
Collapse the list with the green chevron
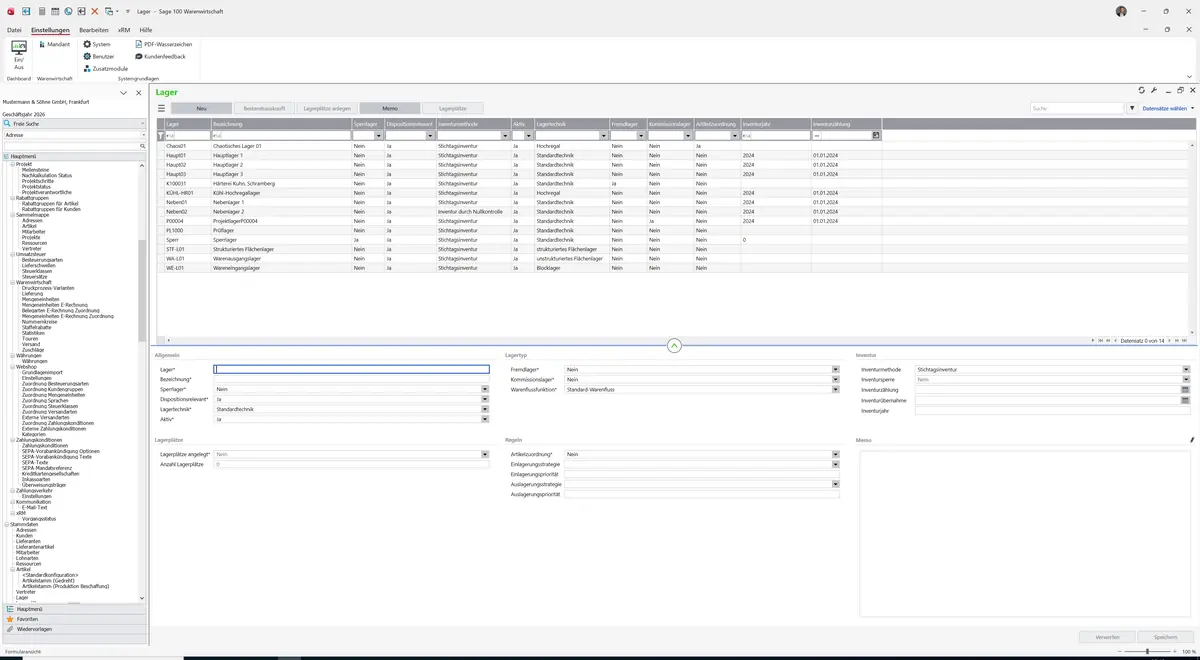point(674,346)
